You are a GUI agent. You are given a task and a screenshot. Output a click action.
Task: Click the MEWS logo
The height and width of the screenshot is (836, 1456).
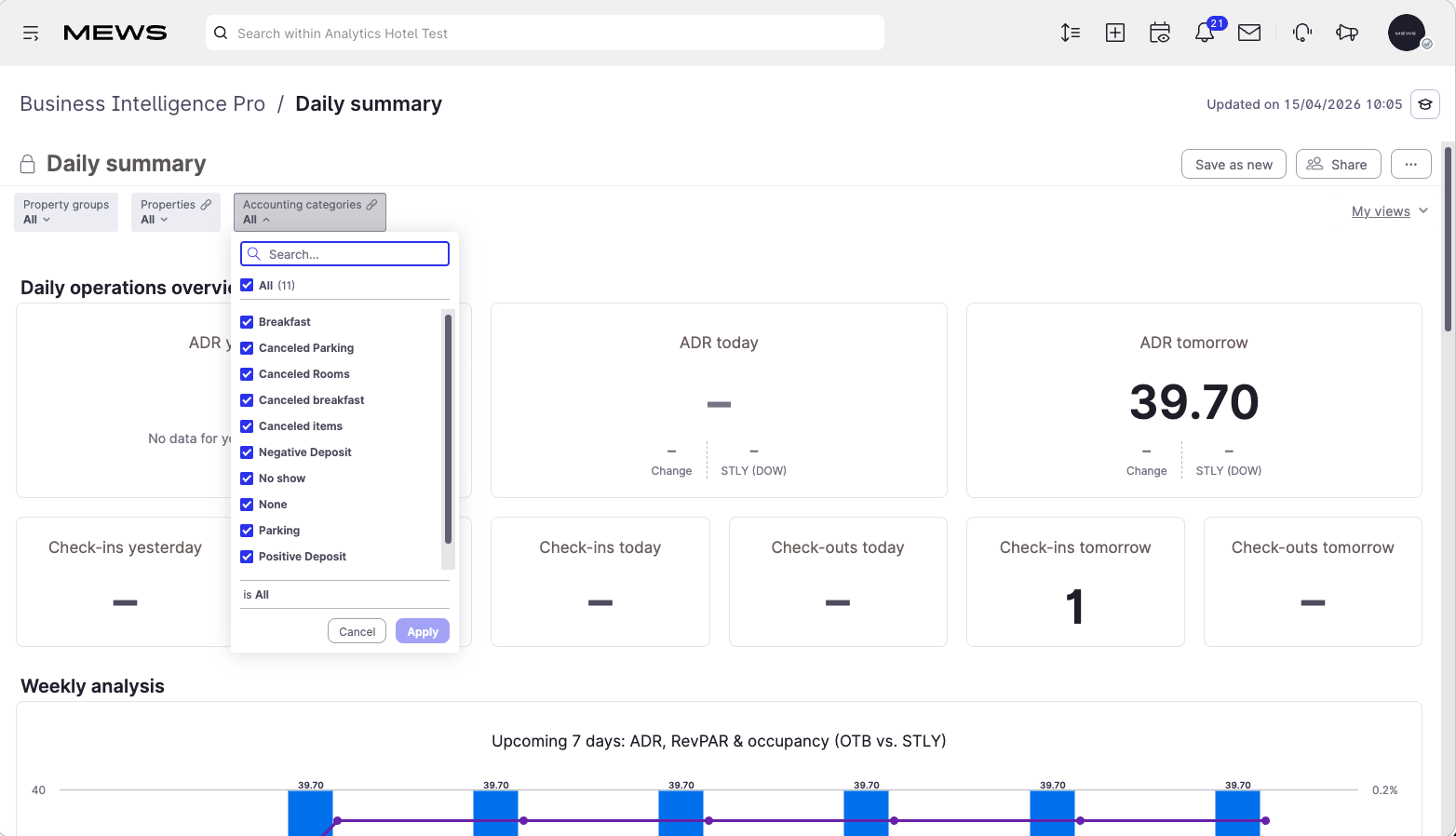[x=115, y=34]
